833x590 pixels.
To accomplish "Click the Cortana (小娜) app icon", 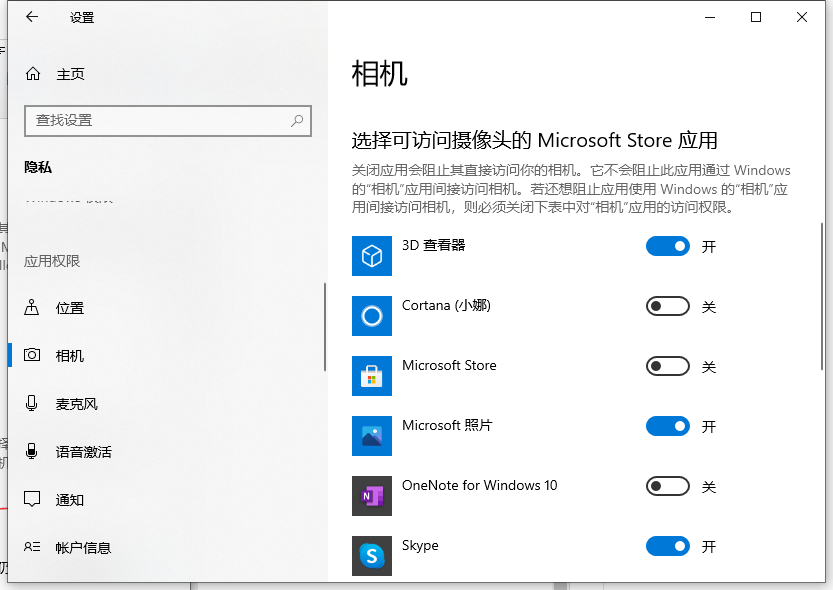I will pos(372,316).
